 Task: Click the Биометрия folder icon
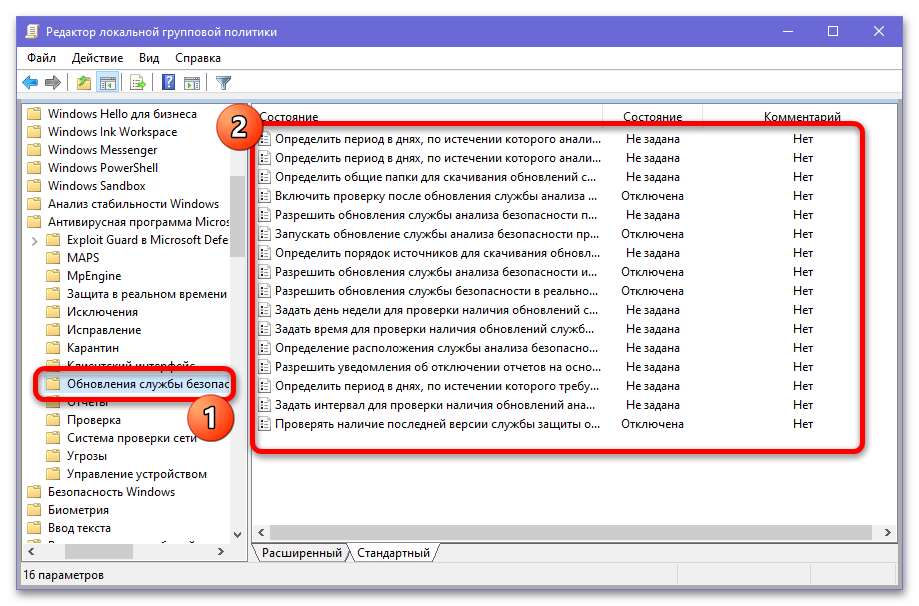click(35, 510)
